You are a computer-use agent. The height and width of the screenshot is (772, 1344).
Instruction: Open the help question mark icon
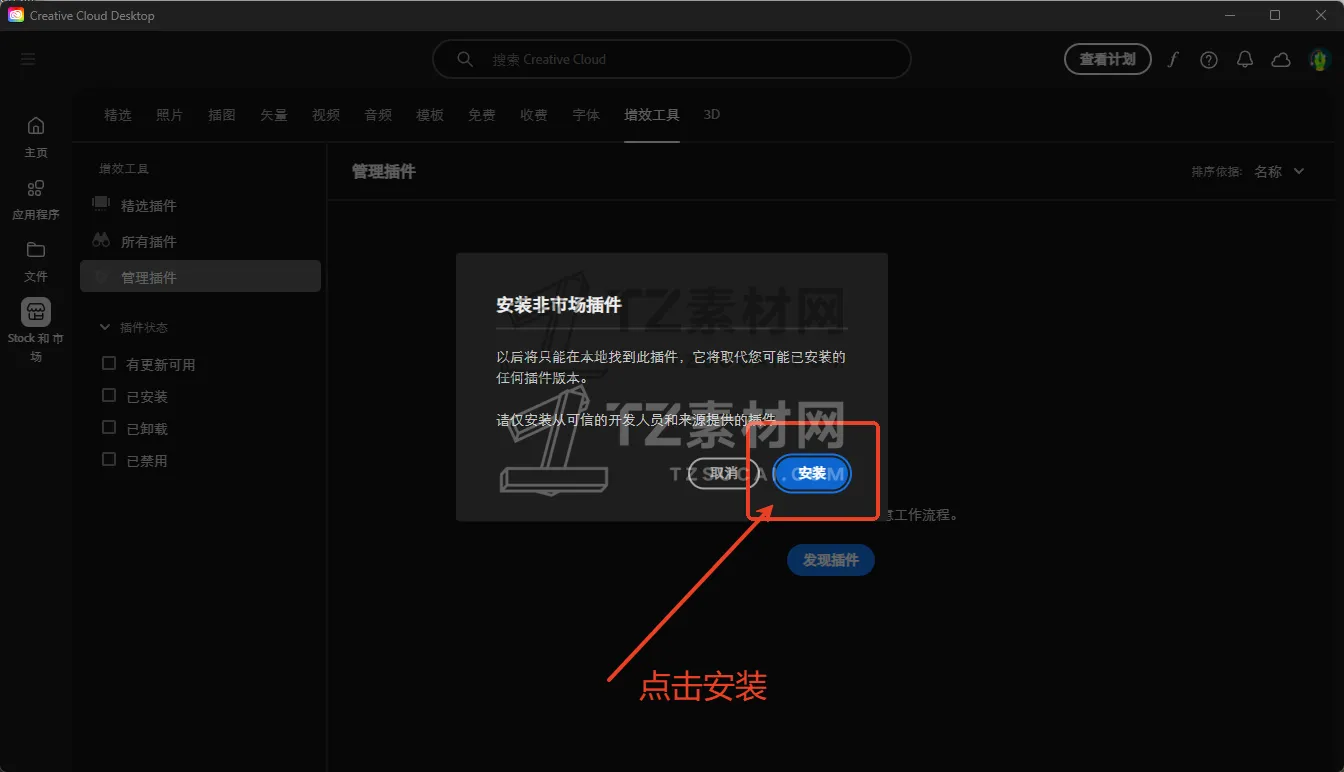point(1209,59)
